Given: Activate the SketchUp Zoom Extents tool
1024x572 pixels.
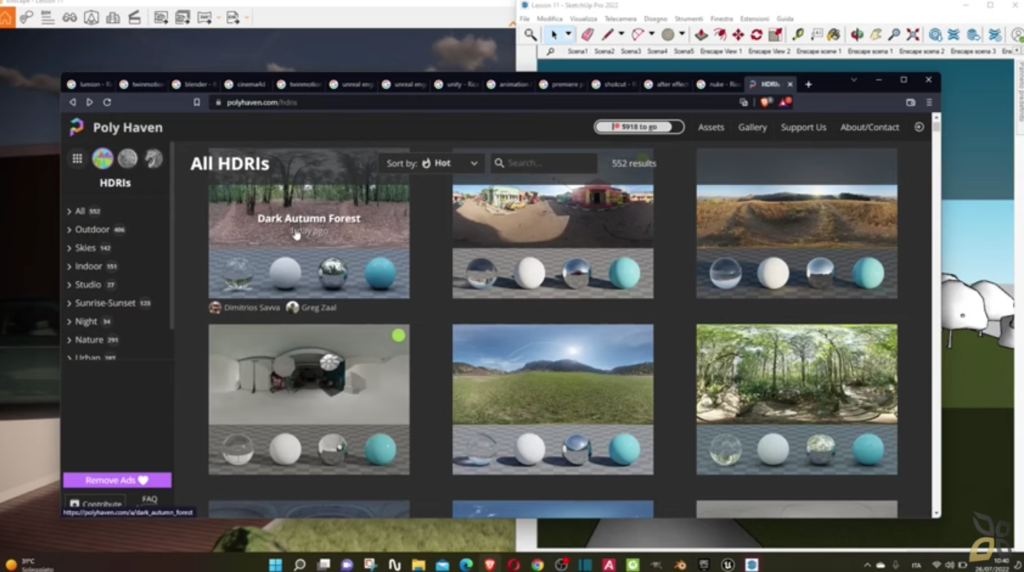Looking at the screenshot, I should pos(913,35).
